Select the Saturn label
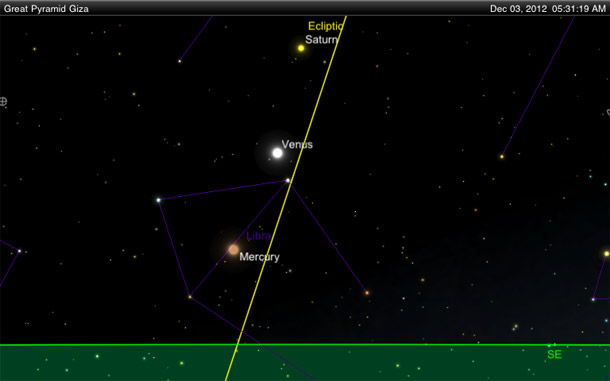Viewport: 610px width, 381px height. pyautogui.click(x=321, y=39)
